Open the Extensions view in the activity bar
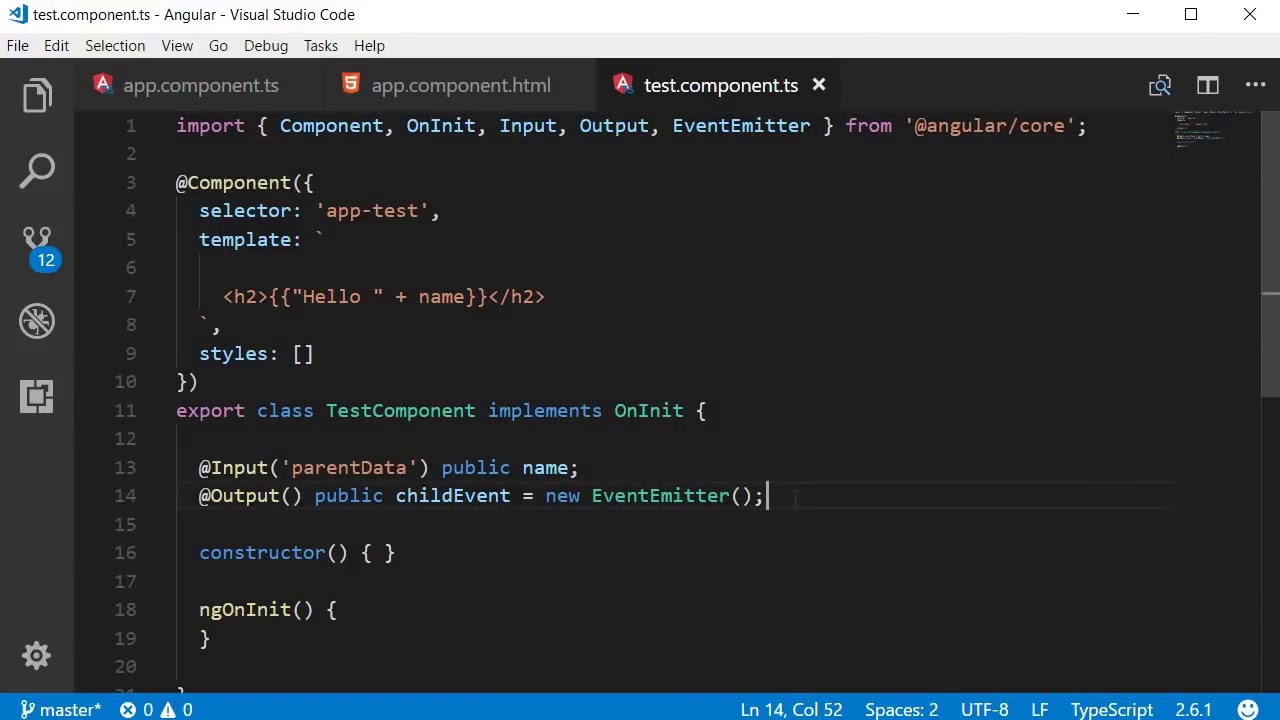Image resolution: width=1280 pixels, height=720 pixels. pyautogui.click(x=37, y=396)
